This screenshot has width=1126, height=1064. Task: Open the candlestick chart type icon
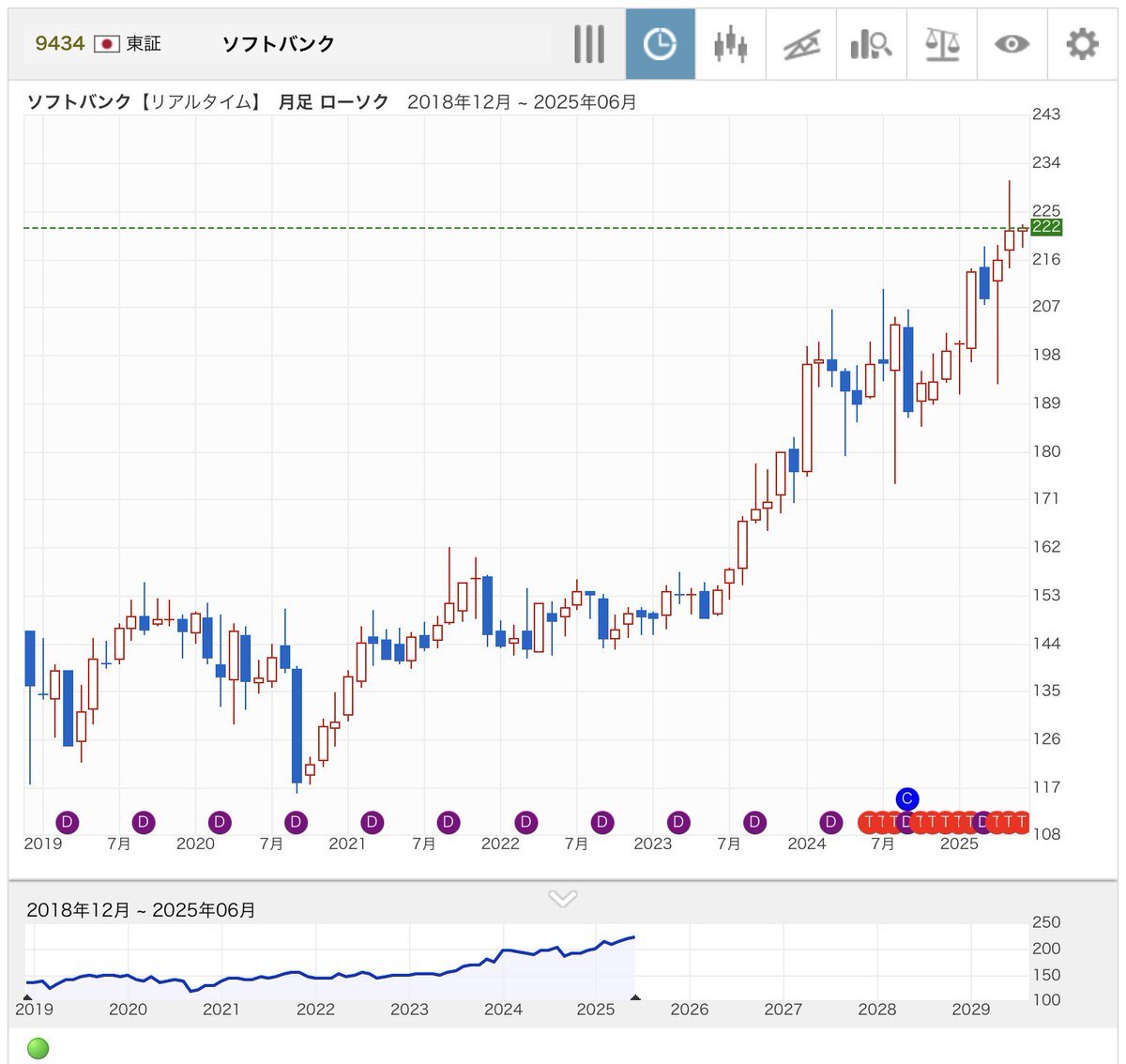pos(730,44)
